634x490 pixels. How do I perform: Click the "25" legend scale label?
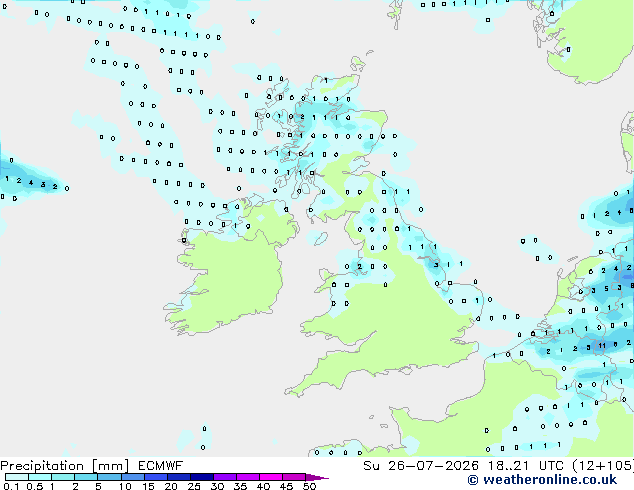pyautogui.click(x=194, y=486)
